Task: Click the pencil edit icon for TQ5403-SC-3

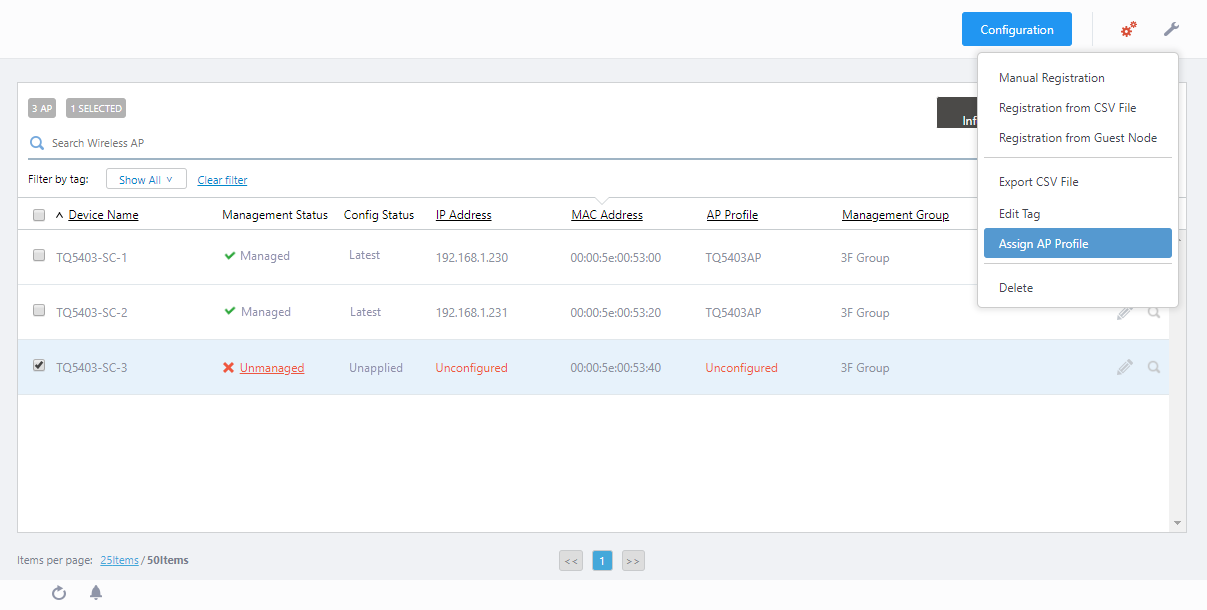Action: tap(1125, 368)
